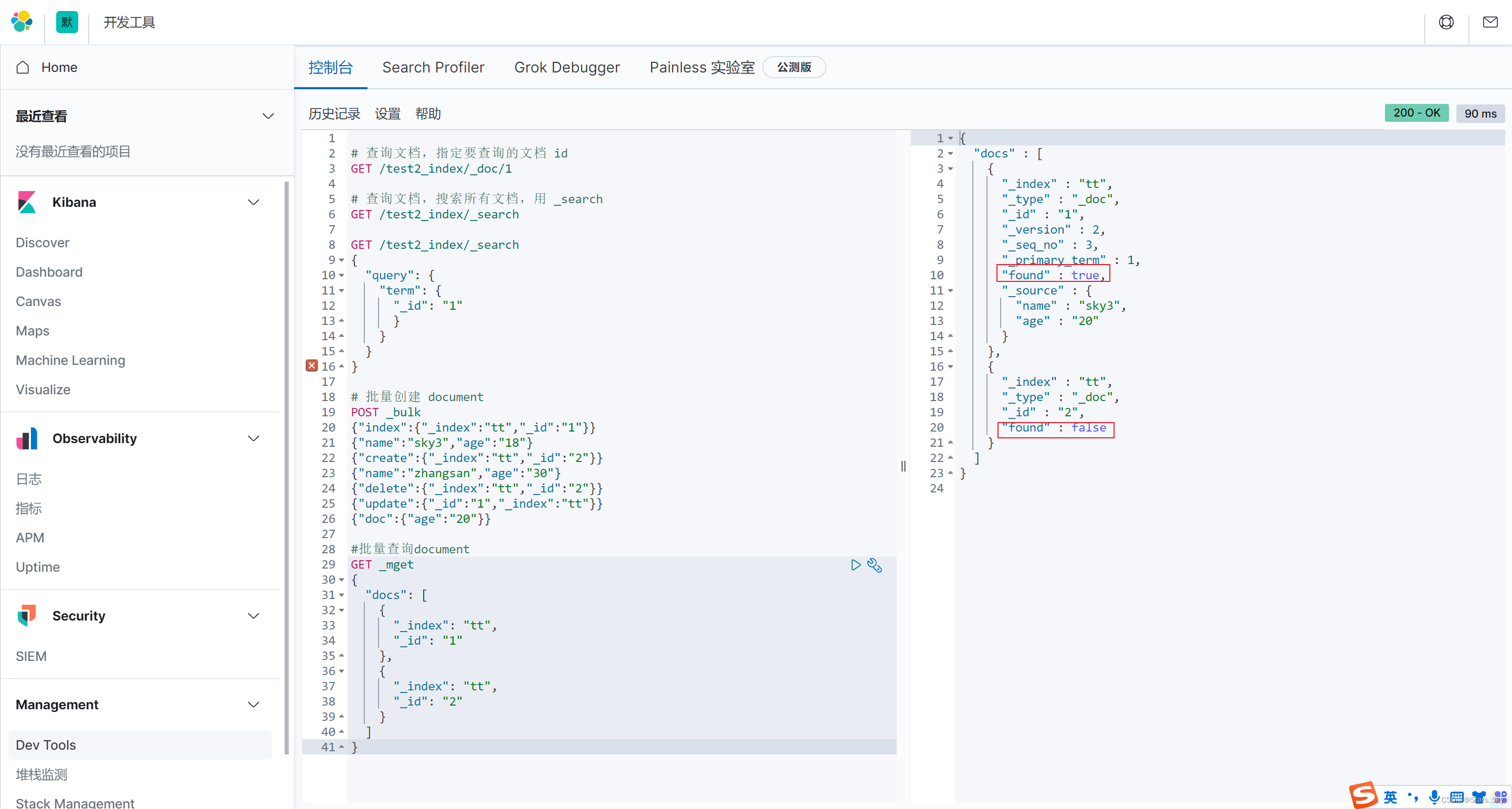This screenshot has height=809, width=1512.
Task: Click the editor pane resize handle
Action: (904, 466)
